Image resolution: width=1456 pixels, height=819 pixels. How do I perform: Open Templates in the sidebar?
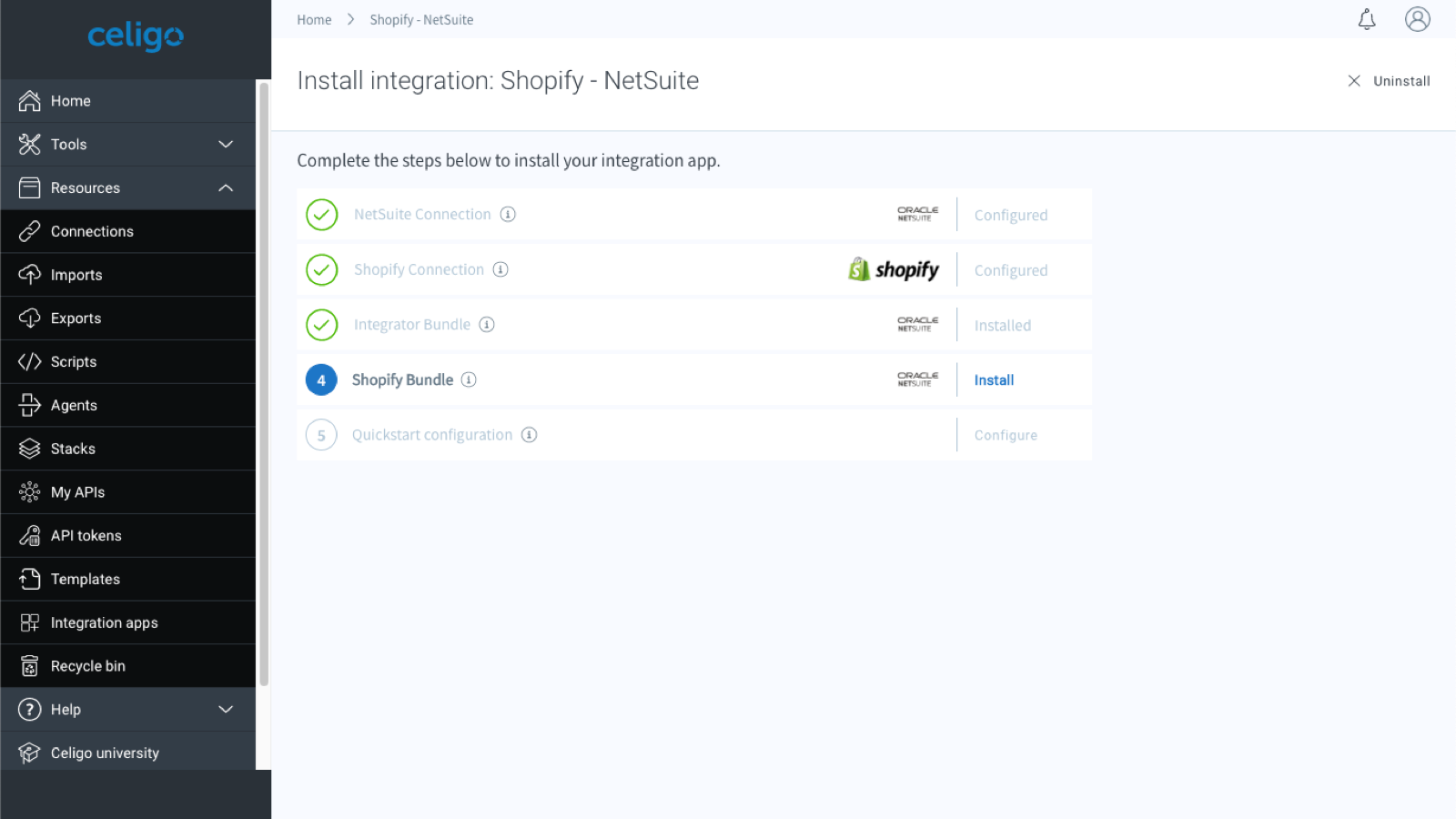click(x=128, y=579)
